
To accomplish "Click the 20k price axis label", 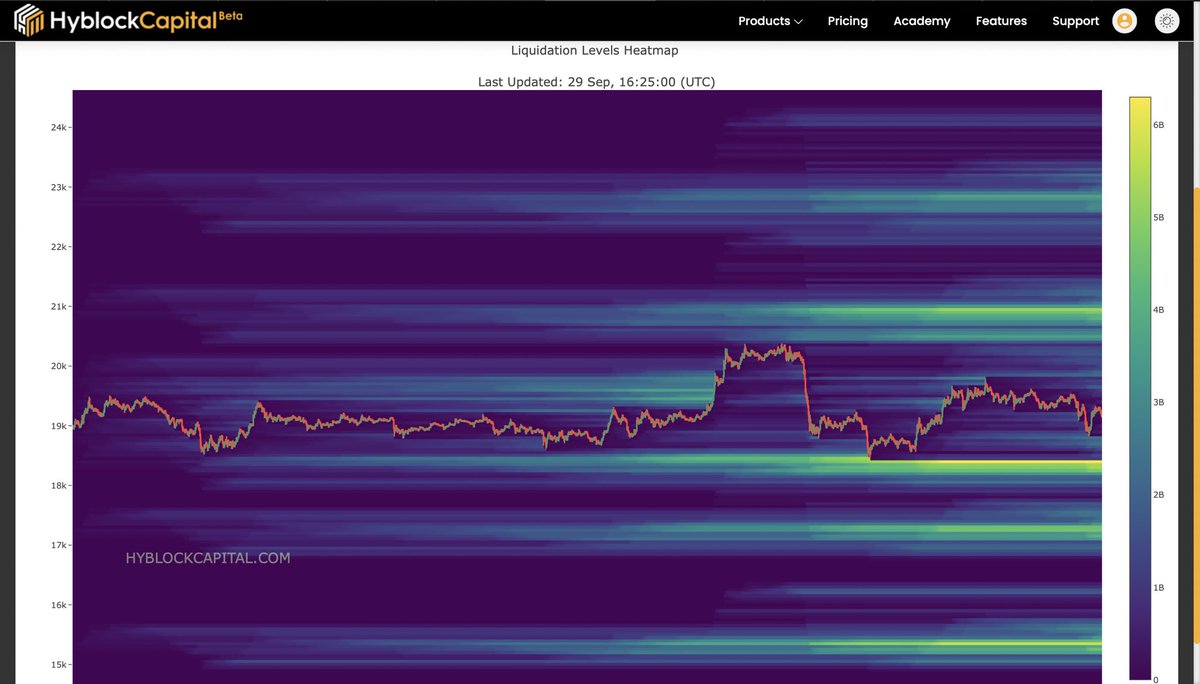I will click(56, 366).
